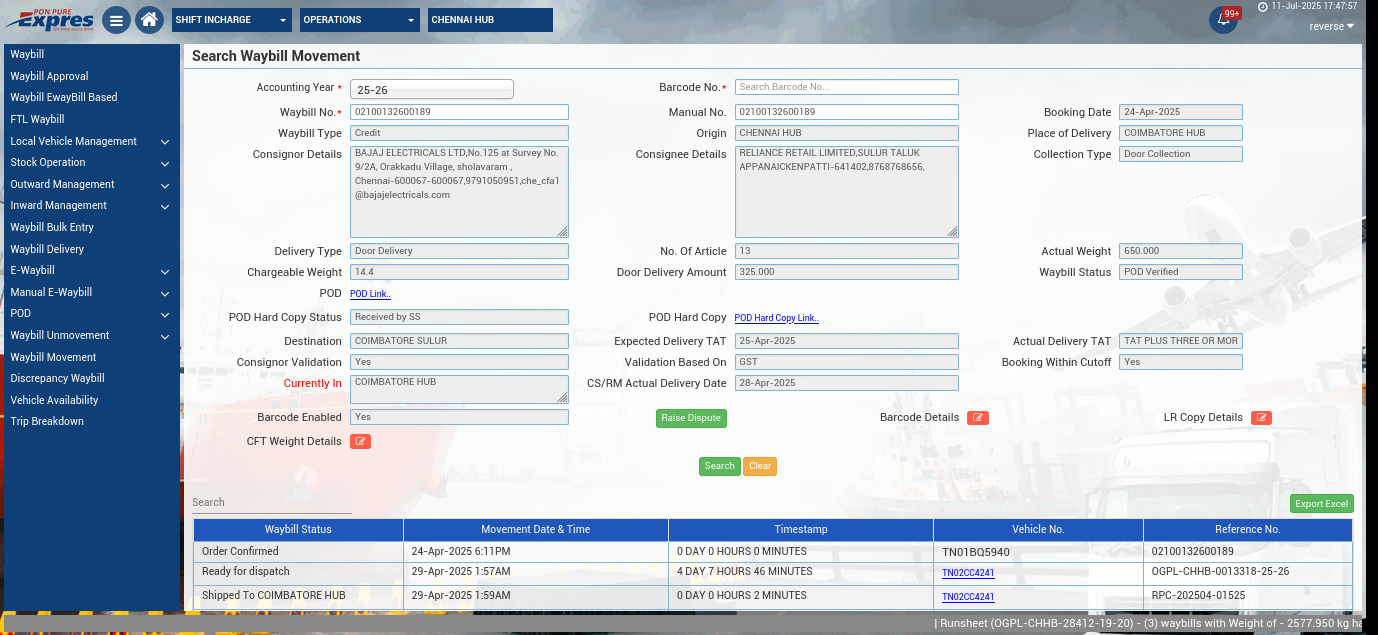Select Discrepancy Waybill from sidebar
1378x635 pixels.
(x=58, y=379)
